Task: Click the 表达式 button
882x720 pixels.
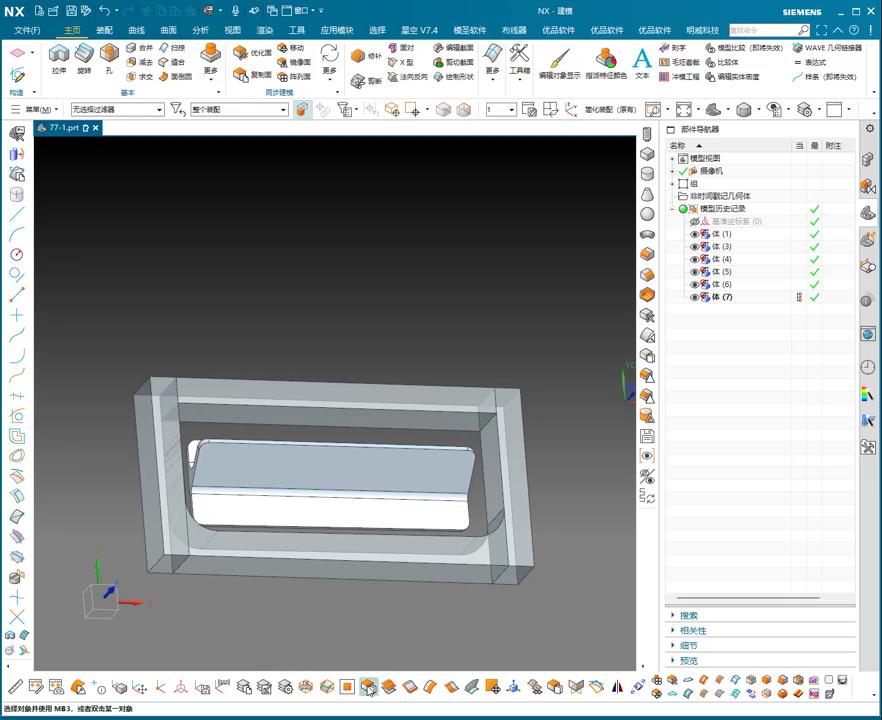Action: (x=815, y=62)
